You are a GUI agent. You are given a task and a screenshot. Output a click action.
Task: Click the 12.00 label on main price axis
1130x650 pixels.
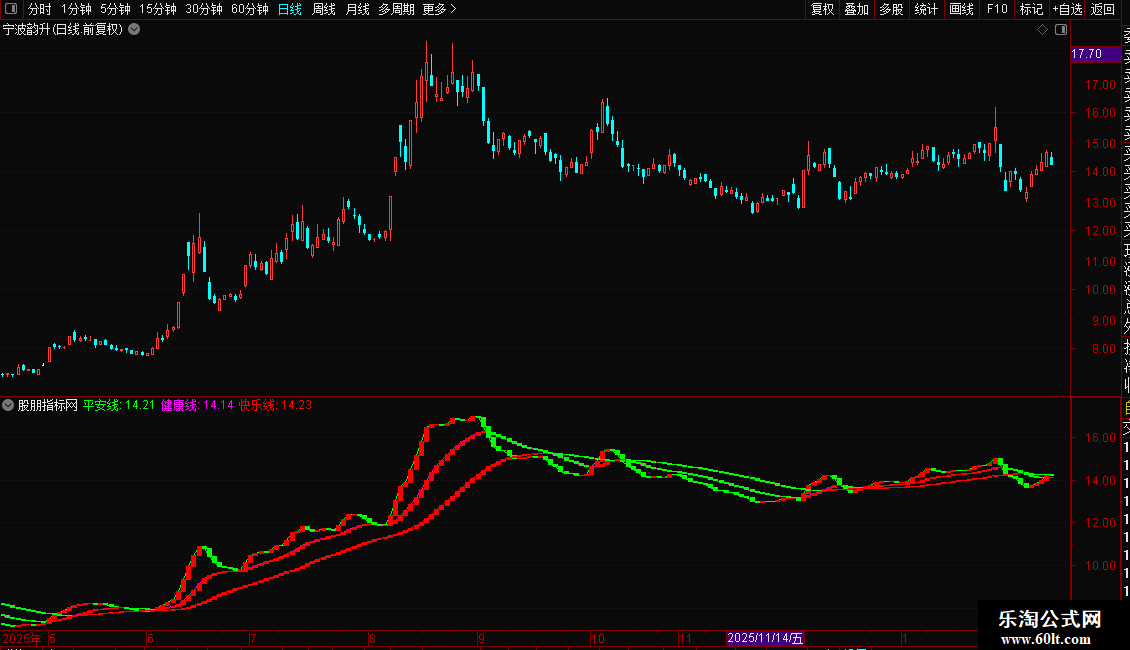coord(1100,231)
